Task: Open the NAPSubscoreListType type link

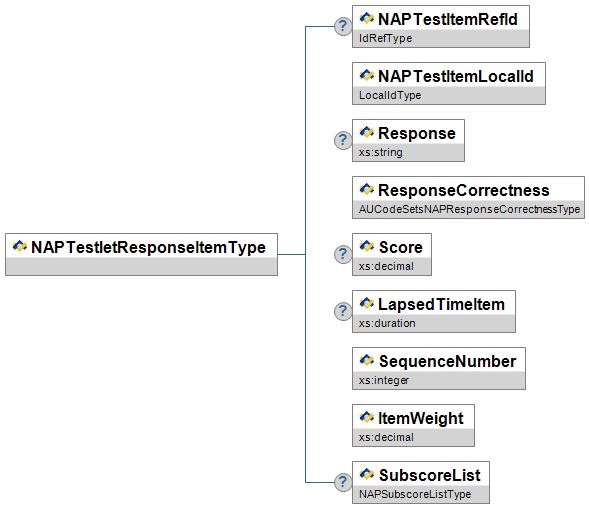Action: pos(415,494)
